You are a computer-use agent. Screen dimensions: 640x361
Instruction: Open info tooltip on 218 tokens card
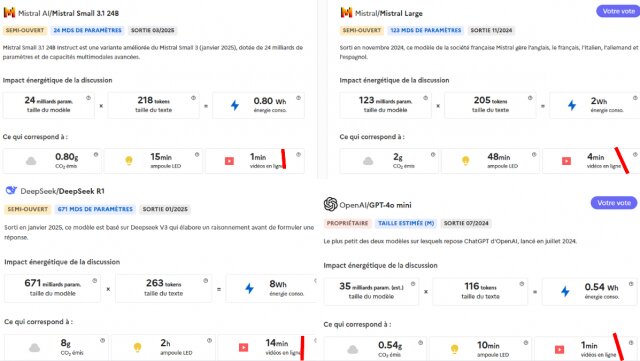point(193,98)
